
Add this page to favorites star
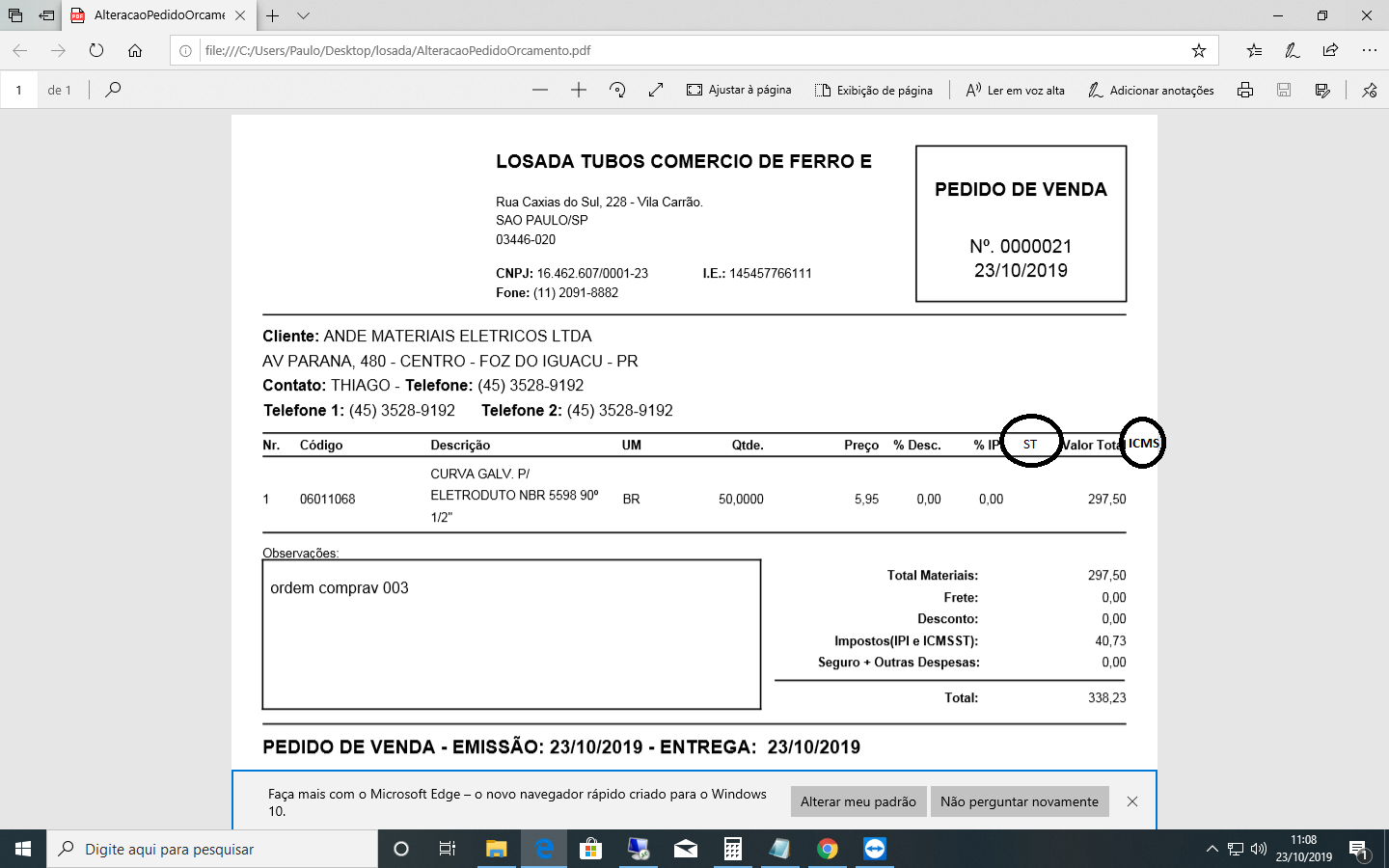[x=1198, y=50]
